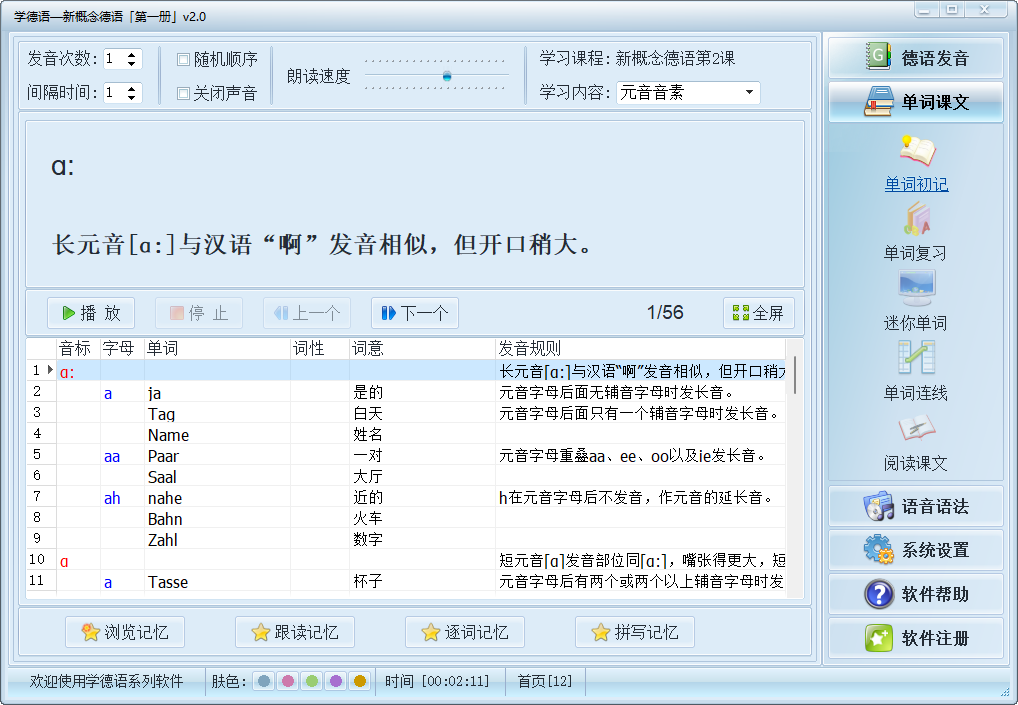Select row with word Name

[x=406, y=434]
